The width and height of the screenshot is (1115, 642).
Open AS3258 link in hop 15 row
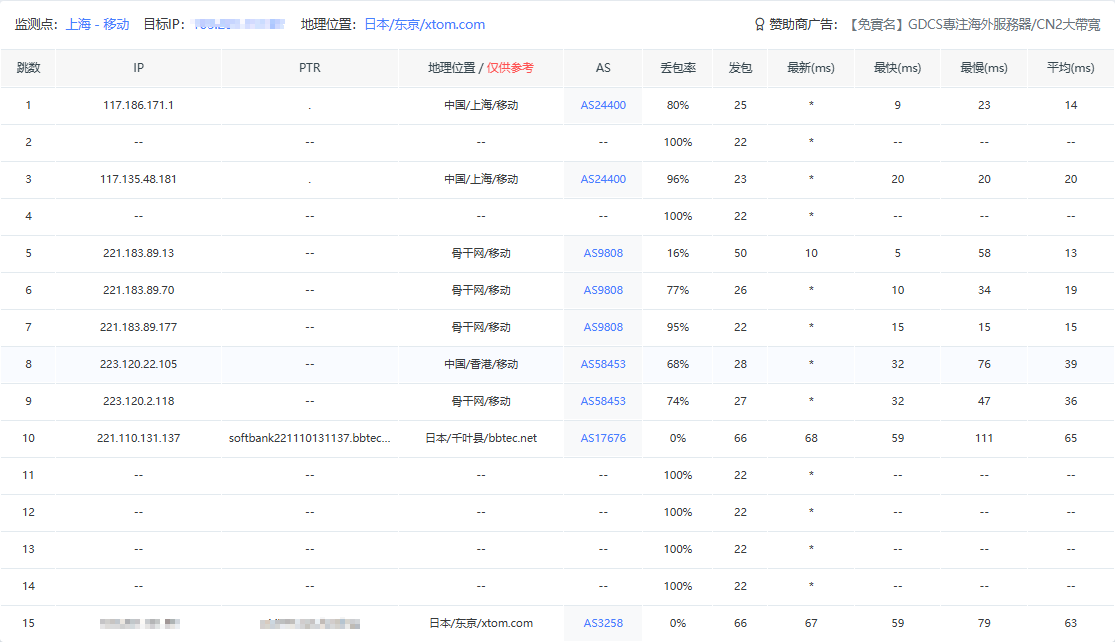pyautogui.click(x=603, y=623)
